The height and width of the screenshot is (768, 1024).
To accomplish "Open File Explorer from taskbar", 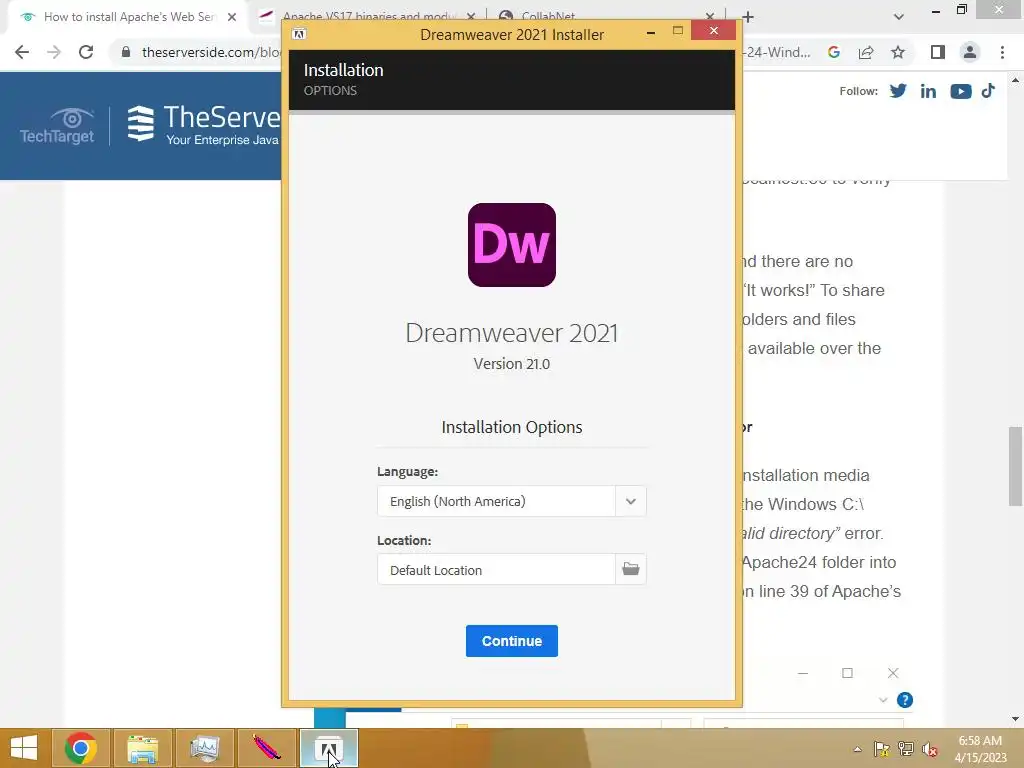I will (142, 748).
